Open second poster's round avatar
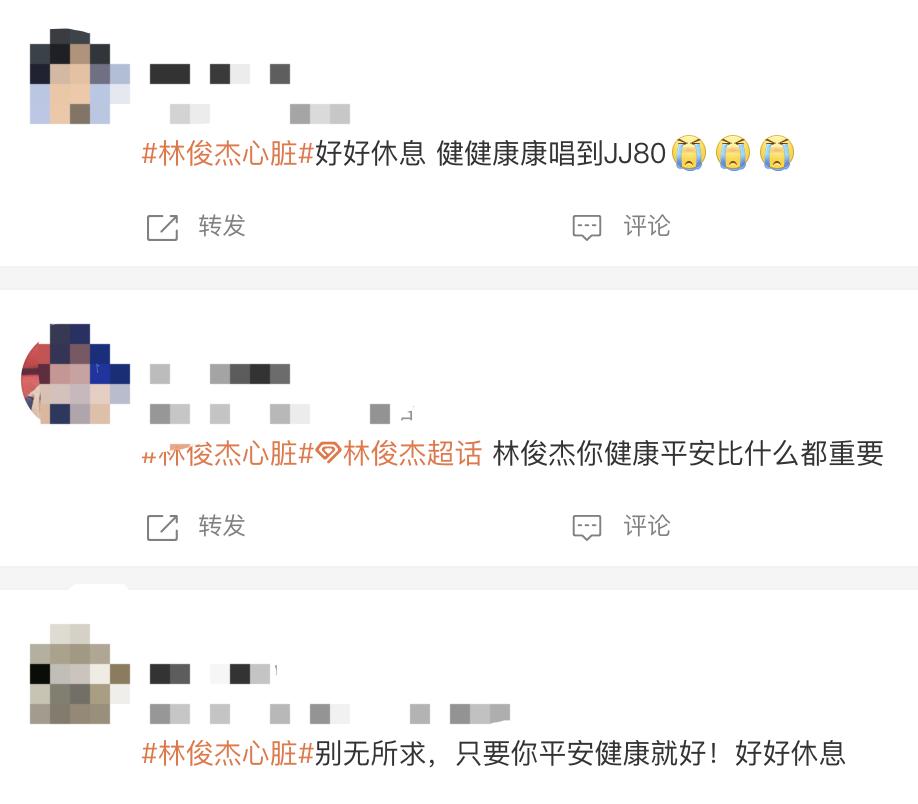This screenshot has height=804, width=918. 75,374
